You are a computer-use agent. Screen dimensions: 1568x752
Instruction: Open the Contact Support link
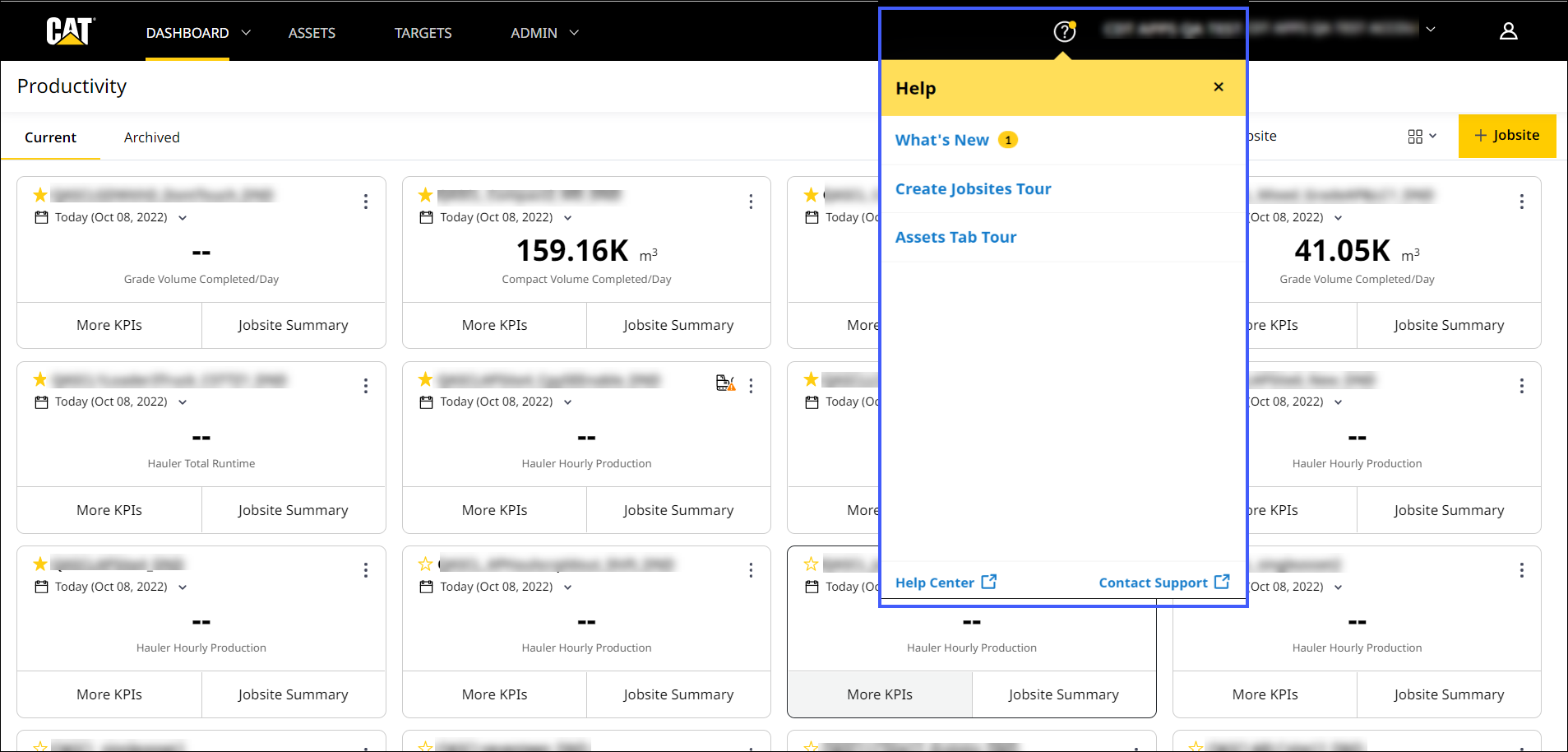pos(1164,583)
